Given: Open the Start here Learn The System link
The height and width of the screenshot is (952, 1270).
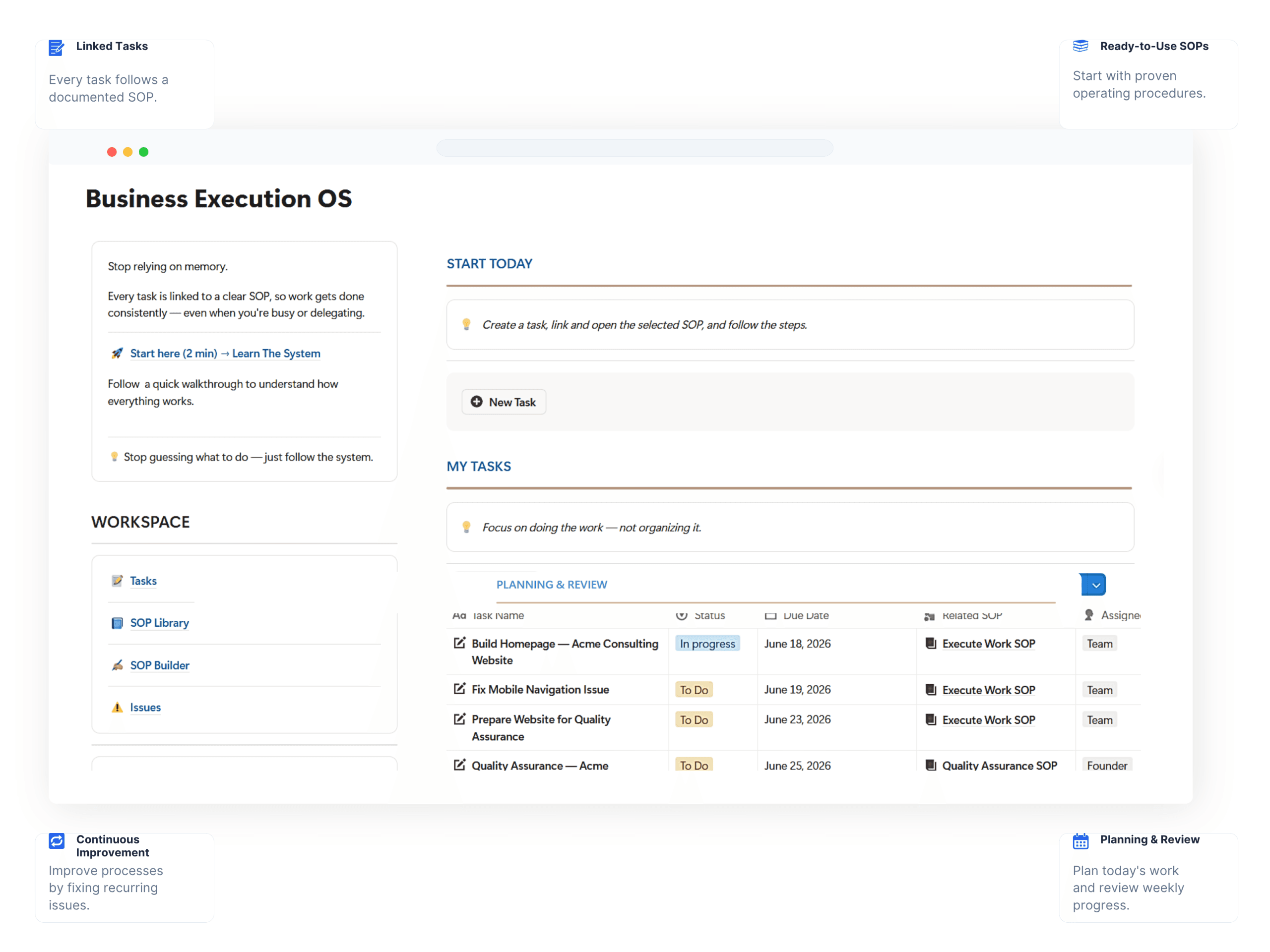Looking at the screenshot, I should coord(225,354).
